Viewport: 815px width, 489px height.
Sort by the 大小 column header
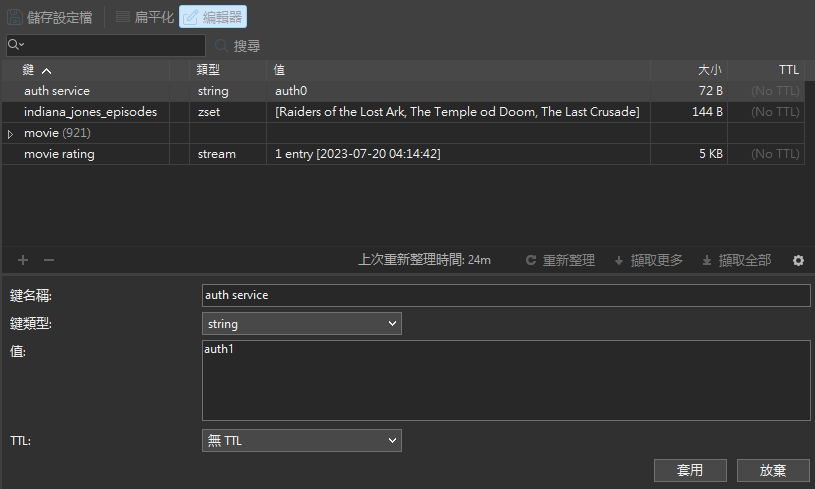709,70
